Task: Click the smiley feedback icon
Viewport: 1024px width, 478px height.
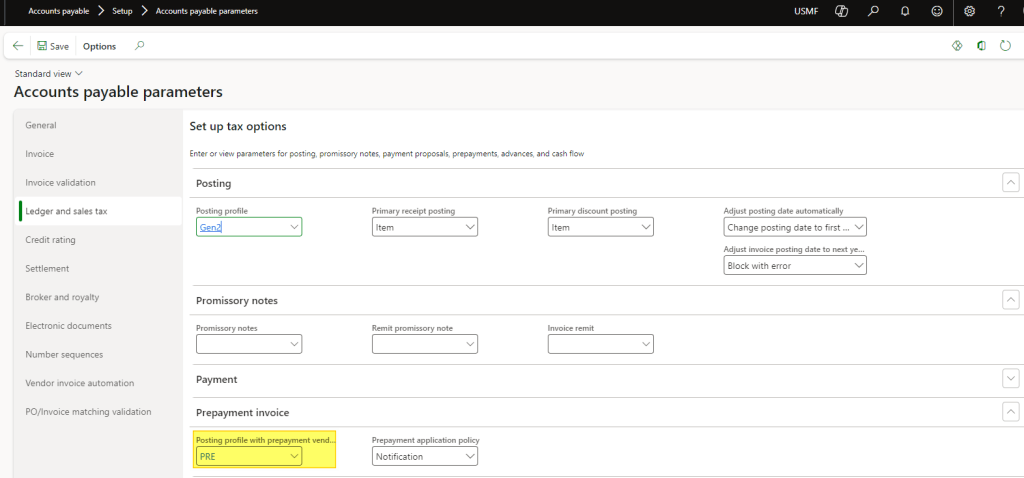Action: click(x=936, y=11)
